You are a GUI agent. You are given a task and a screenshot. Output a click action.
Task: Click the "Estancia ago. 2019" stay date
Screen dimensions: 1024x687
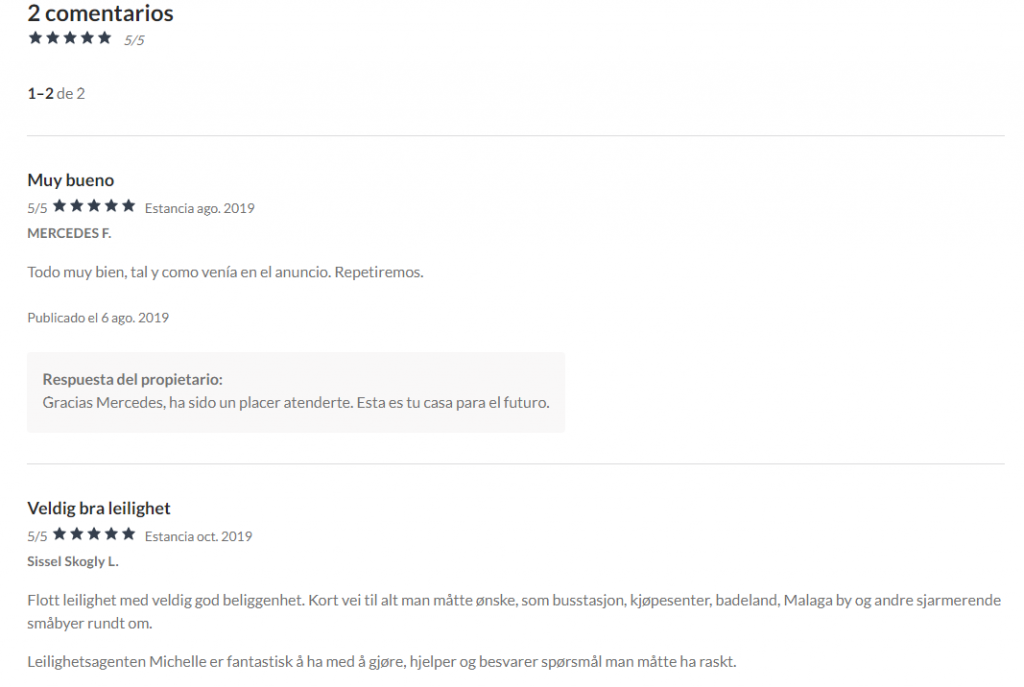(199, 208)
